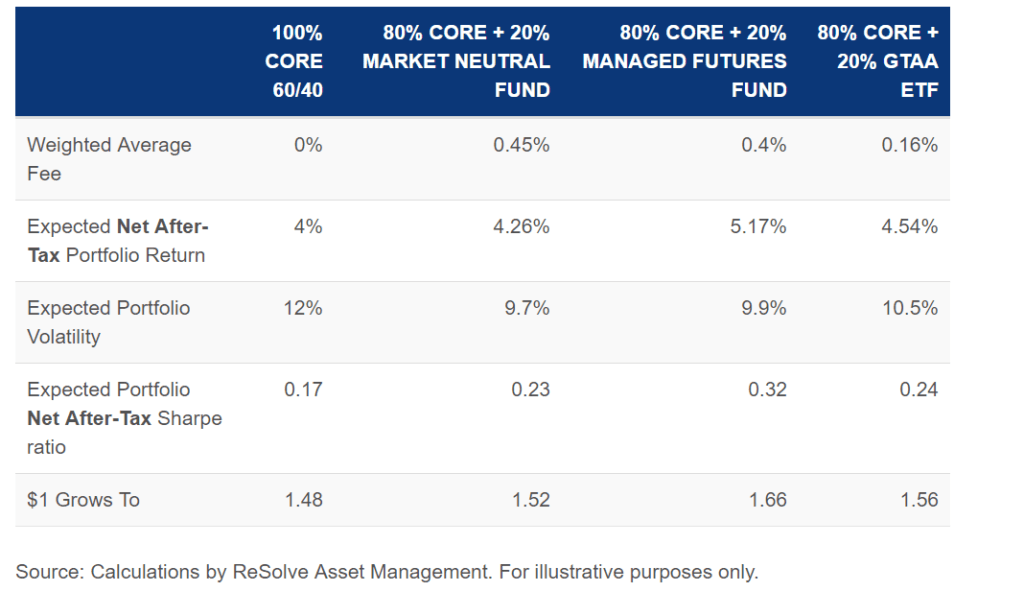Click the Managed Futures Fund column header
Screen dimensions: 1024x591
[x=684, y=61]
